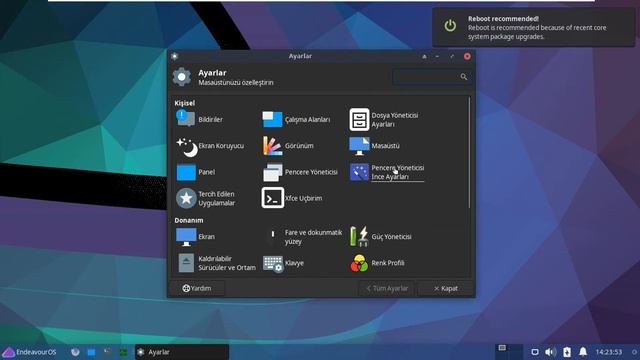This screenshot has height=360, width=640.
Task: Launch the web browser from panel
Action: tap(75, 352)
